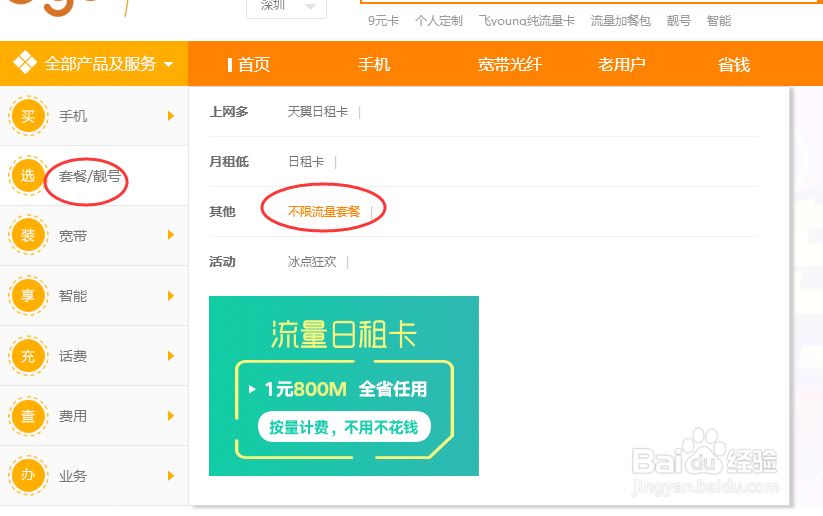Click the 按量计费，不用不花钱 pill button

tap(344, 427)
